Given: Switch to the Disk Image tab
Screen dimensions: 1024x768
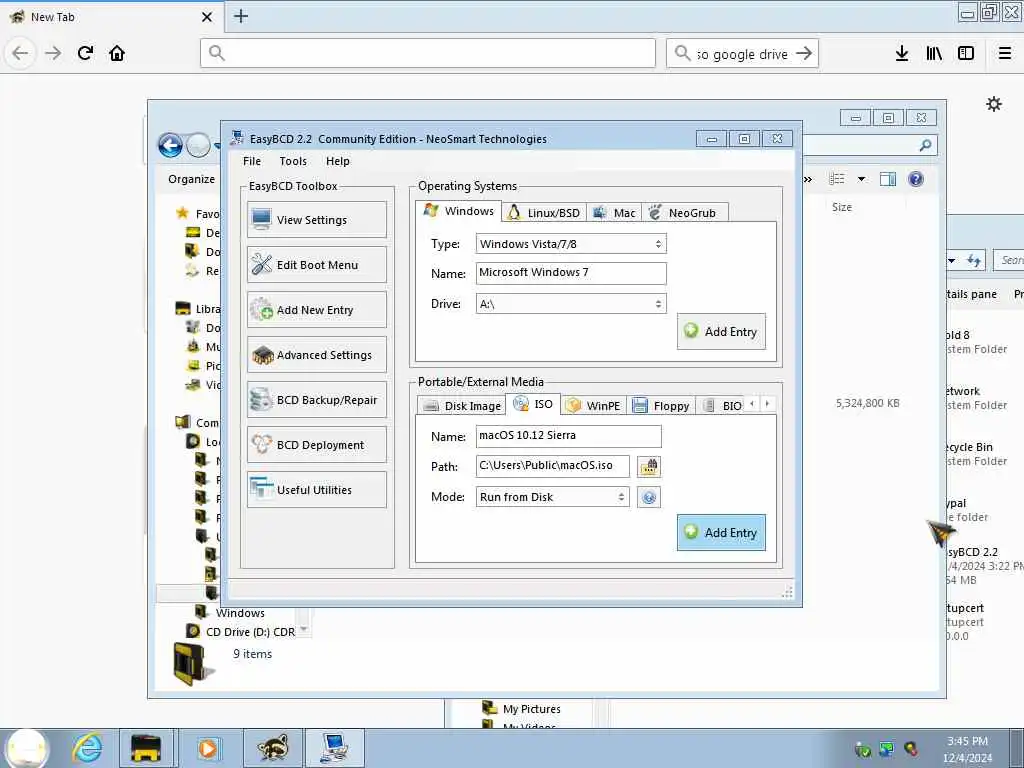Looking at the screenshot, I should [x=461, y=406].
